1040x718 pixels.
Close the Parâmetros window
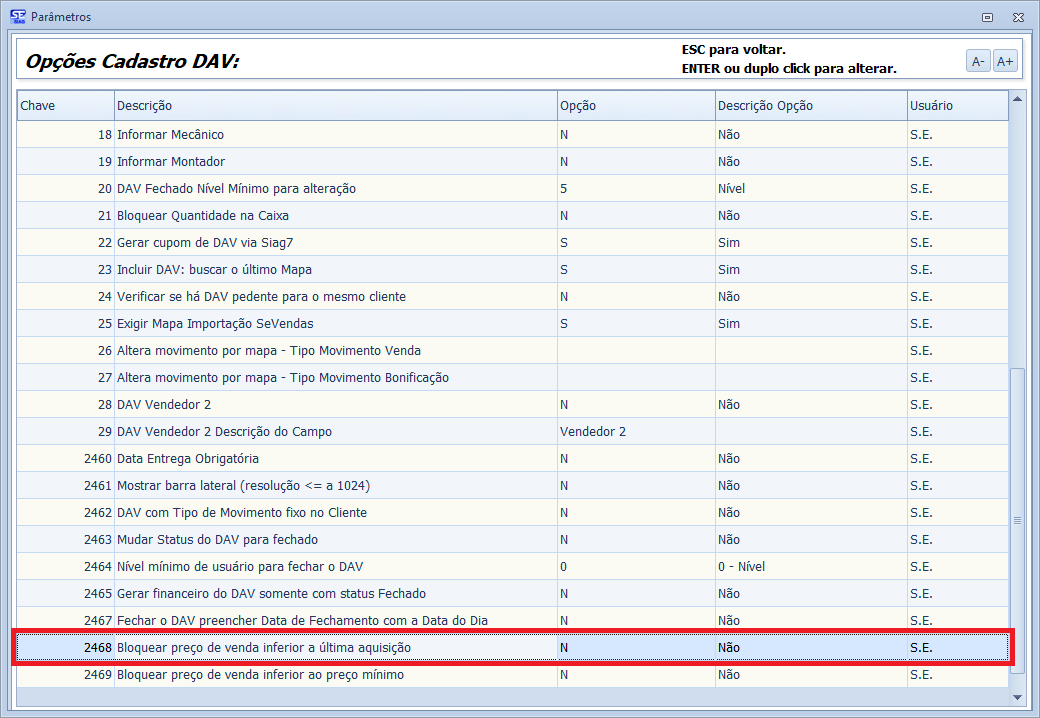[1017, 17]
